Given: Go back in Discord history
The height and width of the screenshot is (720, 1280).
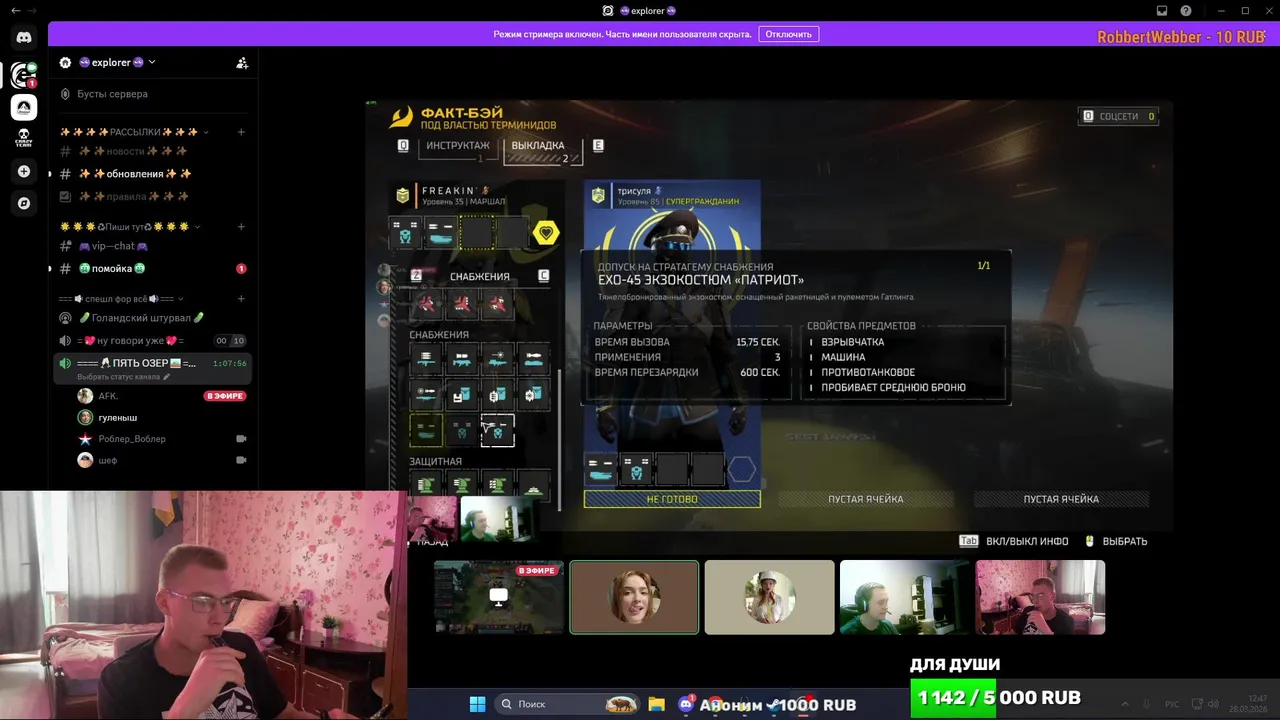Looking at the screenshot, I should (15, 10).
